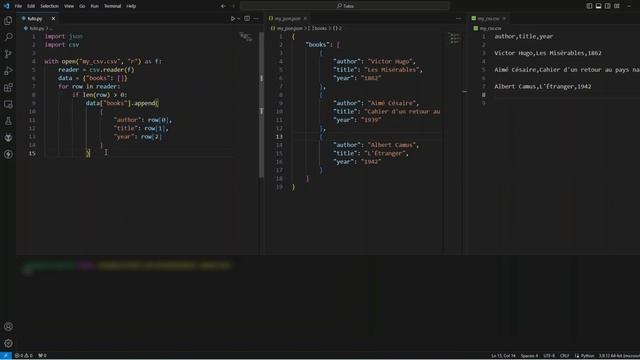Image resolution: width=640 pixels, height=360 pixels.
Task: Open the File menu
Action: pyautogui.click(x=18, y=6)
